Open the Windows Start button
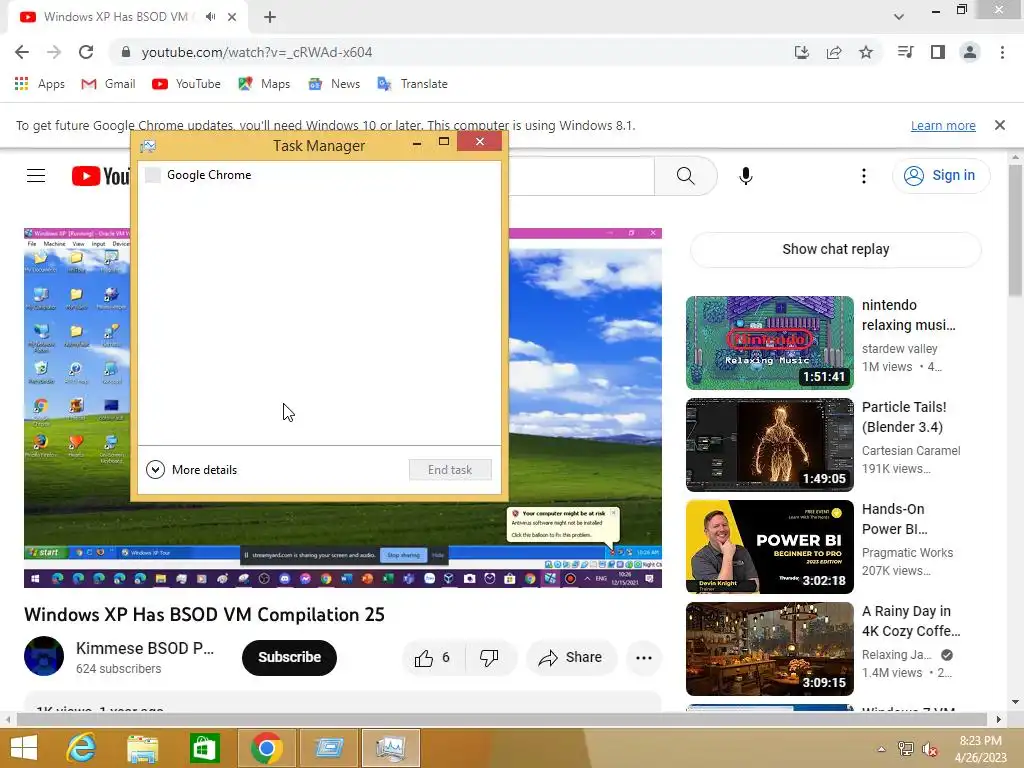Viewport: 1024px width, 768px height. (x=24, y=748)
